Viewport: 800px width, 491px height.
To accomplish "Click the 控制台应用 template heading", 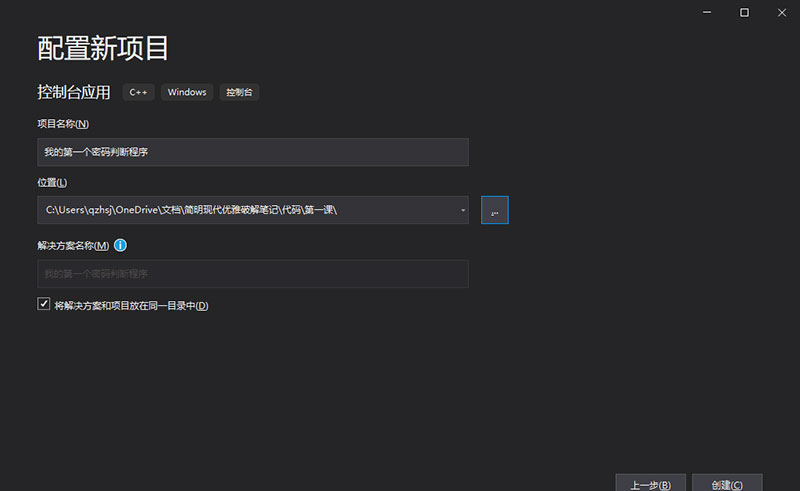I will 73,92.
